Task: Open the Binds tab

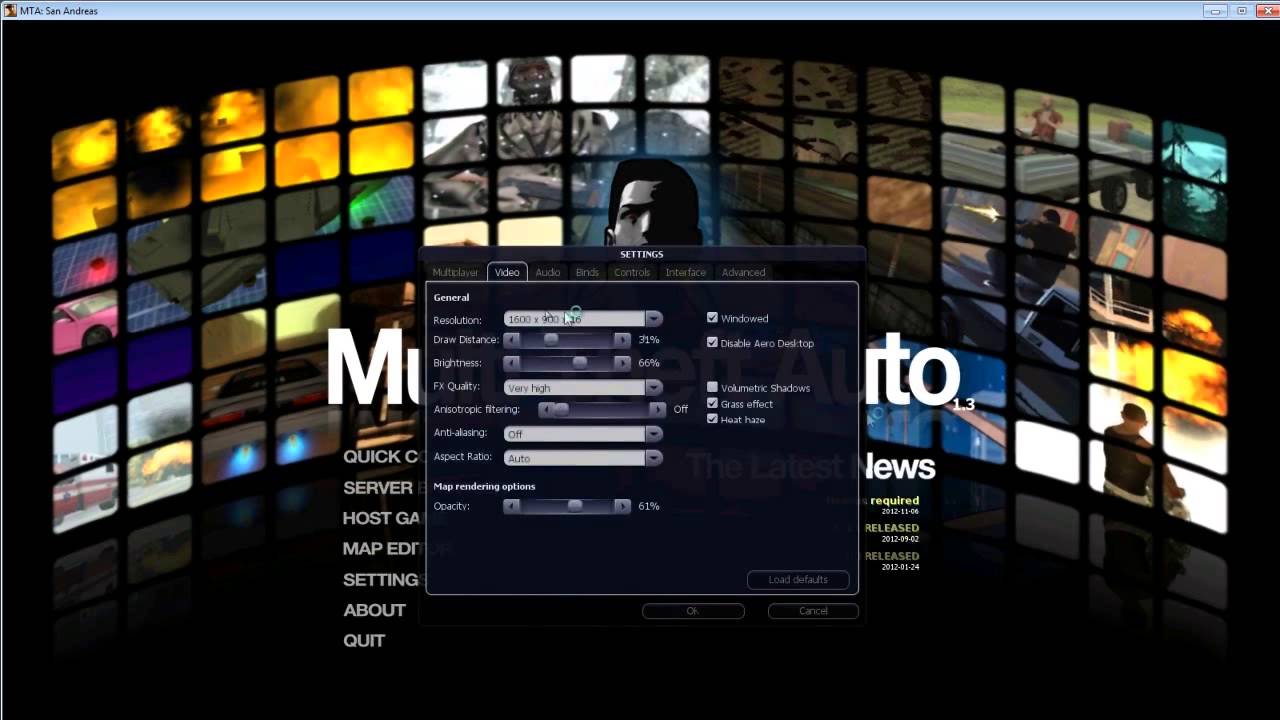Action: click(x=587, y=272)
